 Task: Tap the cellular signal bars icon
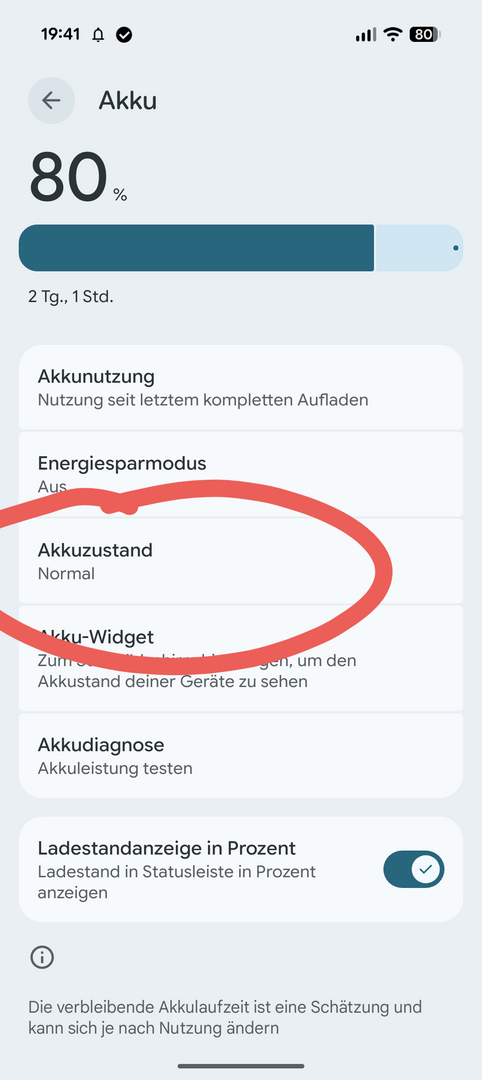[x=366, y=34]
